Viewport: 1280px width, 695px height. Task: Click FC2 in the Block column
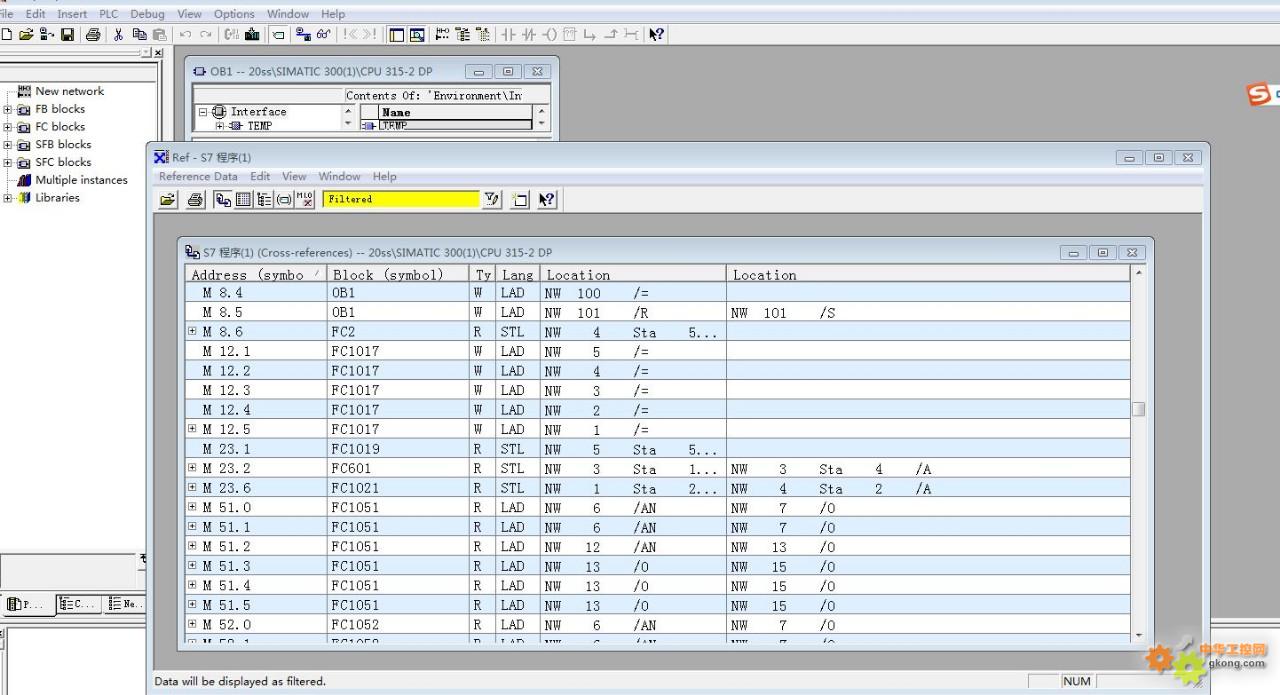[343, 332]
